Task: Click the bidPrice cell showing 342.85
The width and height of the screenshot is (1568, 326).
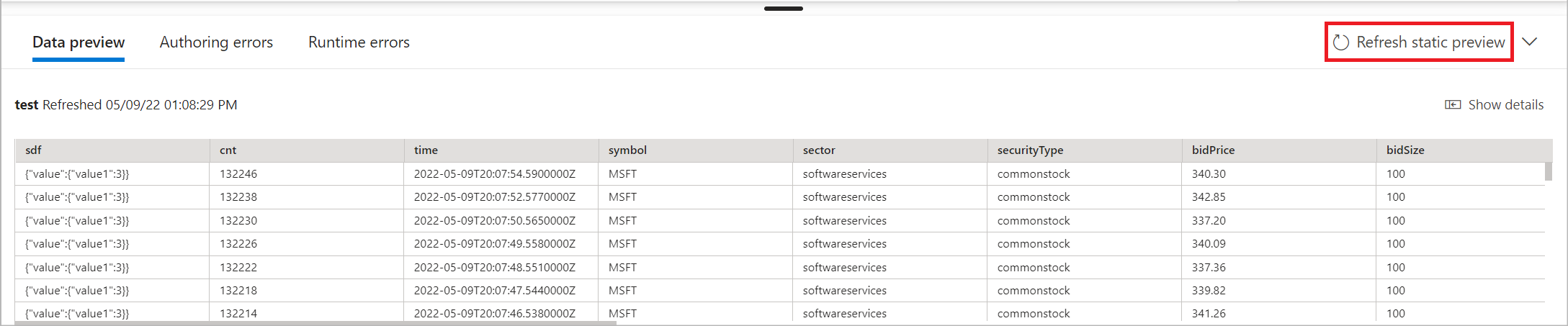Action: [x=1279, y=197]
